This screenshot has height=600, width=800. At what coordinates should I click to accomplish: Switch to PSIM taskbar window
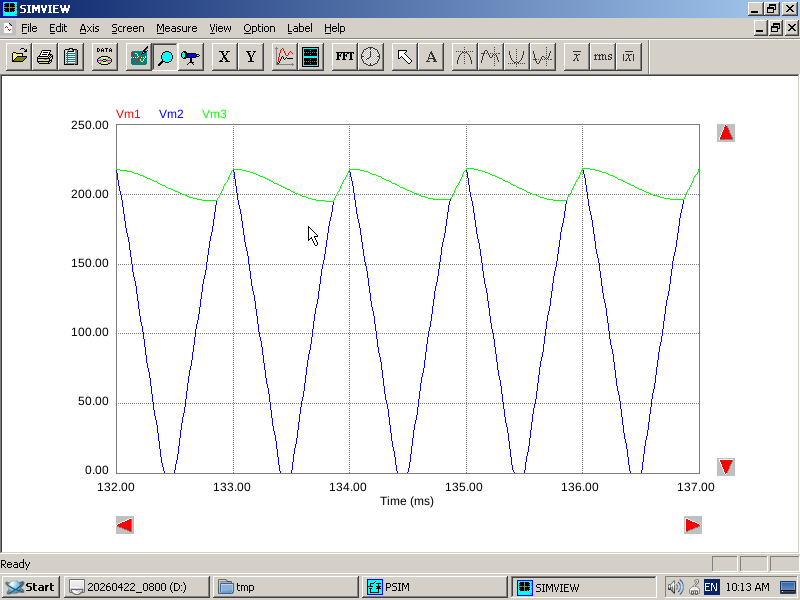tap(434, 587)
